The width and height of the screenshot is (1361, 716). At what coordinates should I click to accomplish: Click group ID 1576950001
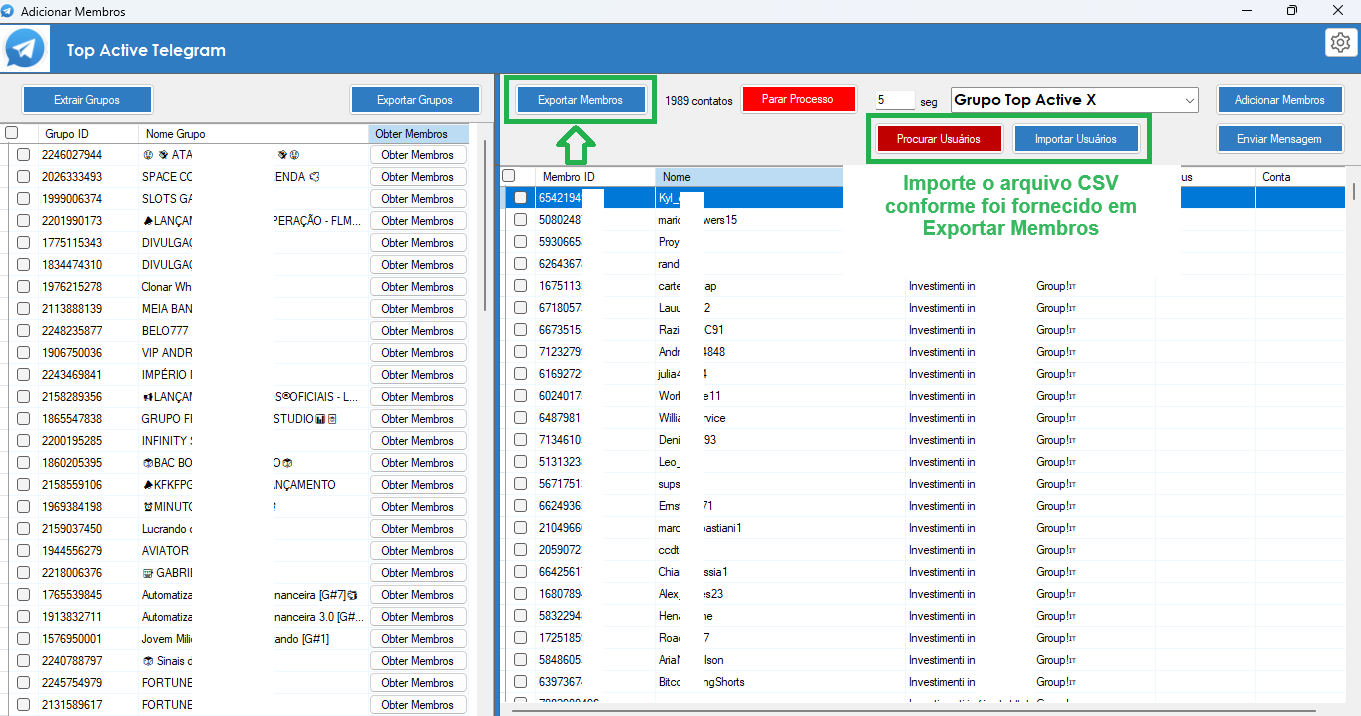tap(72, 639)
